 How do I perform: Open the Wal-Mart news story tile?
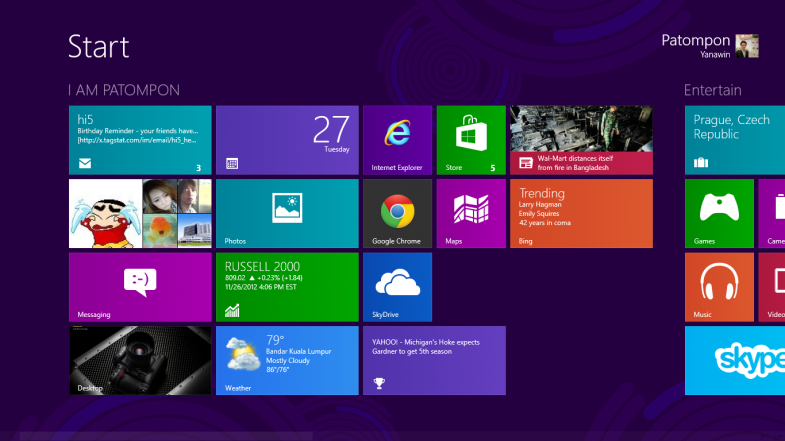(581, 140)
